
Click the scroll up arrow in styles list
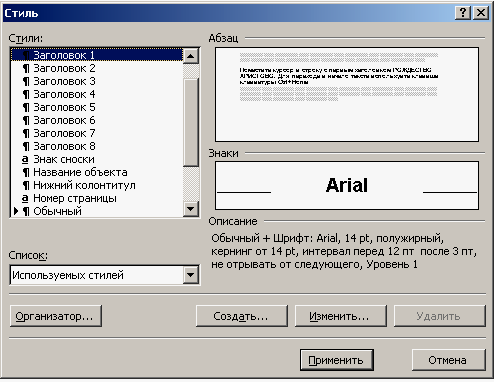point(191,56)
